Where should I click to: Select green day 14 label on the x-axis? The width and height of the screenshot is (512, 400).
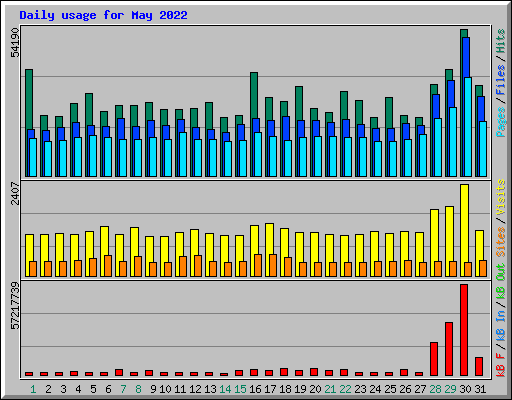(x=225, y=389)
